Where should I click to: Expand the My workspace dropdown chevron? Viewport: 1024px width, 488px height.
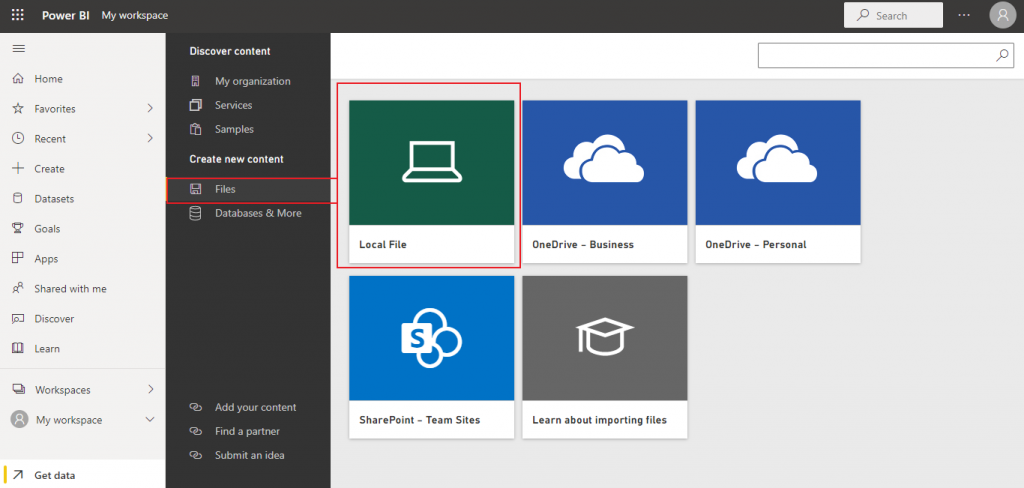(x=150, y=419)
